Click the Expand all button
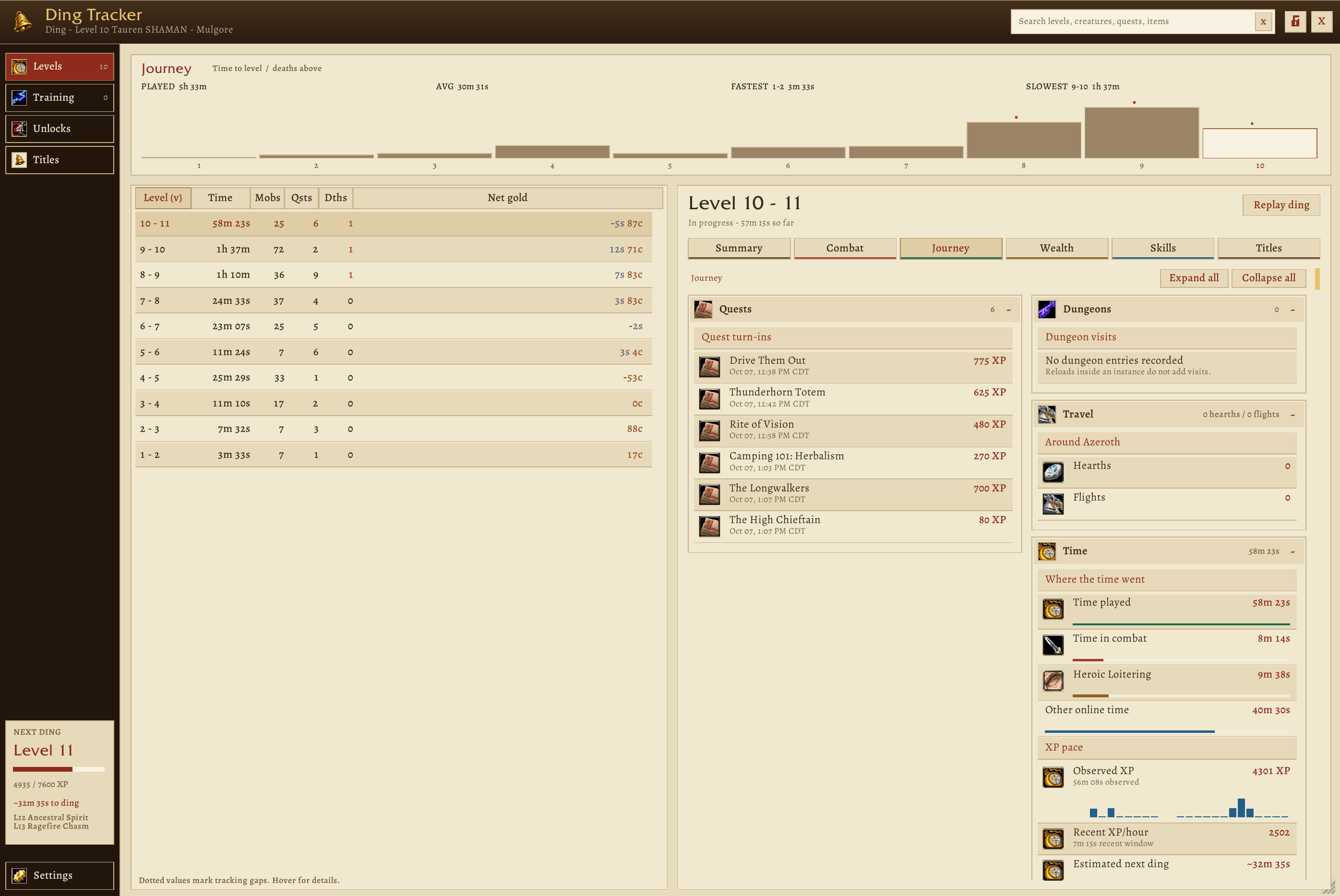This screenshot has height=896, width=1340. [x=1194, y=278]
